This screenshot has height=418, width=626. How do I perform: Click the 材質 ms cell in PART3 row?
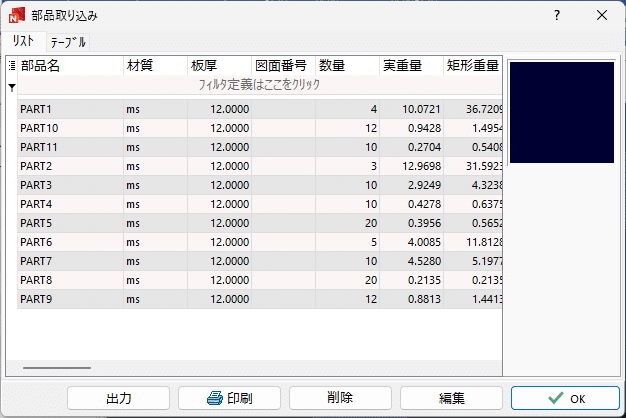pos(155,185)
